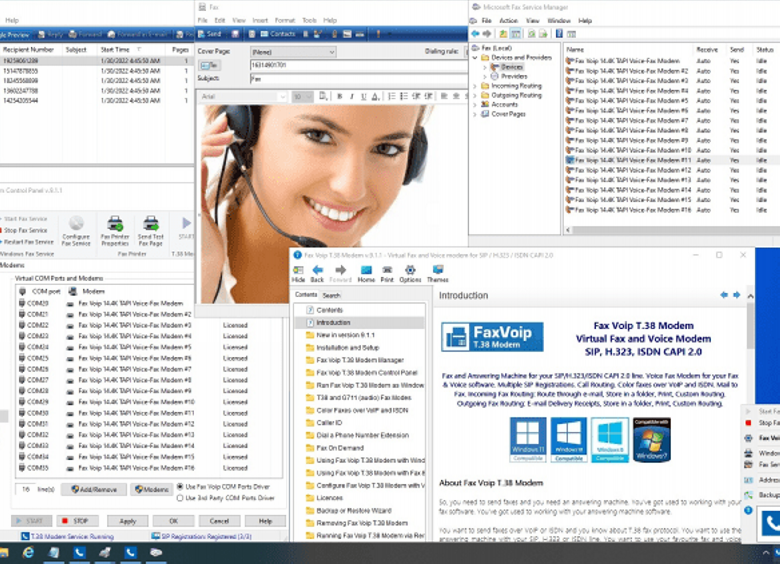Image resolution: width=780 pixels, height=564 pixels.
Task: Click forward arrow in Fax Service Manager toolbar
Action: [487, 34]
